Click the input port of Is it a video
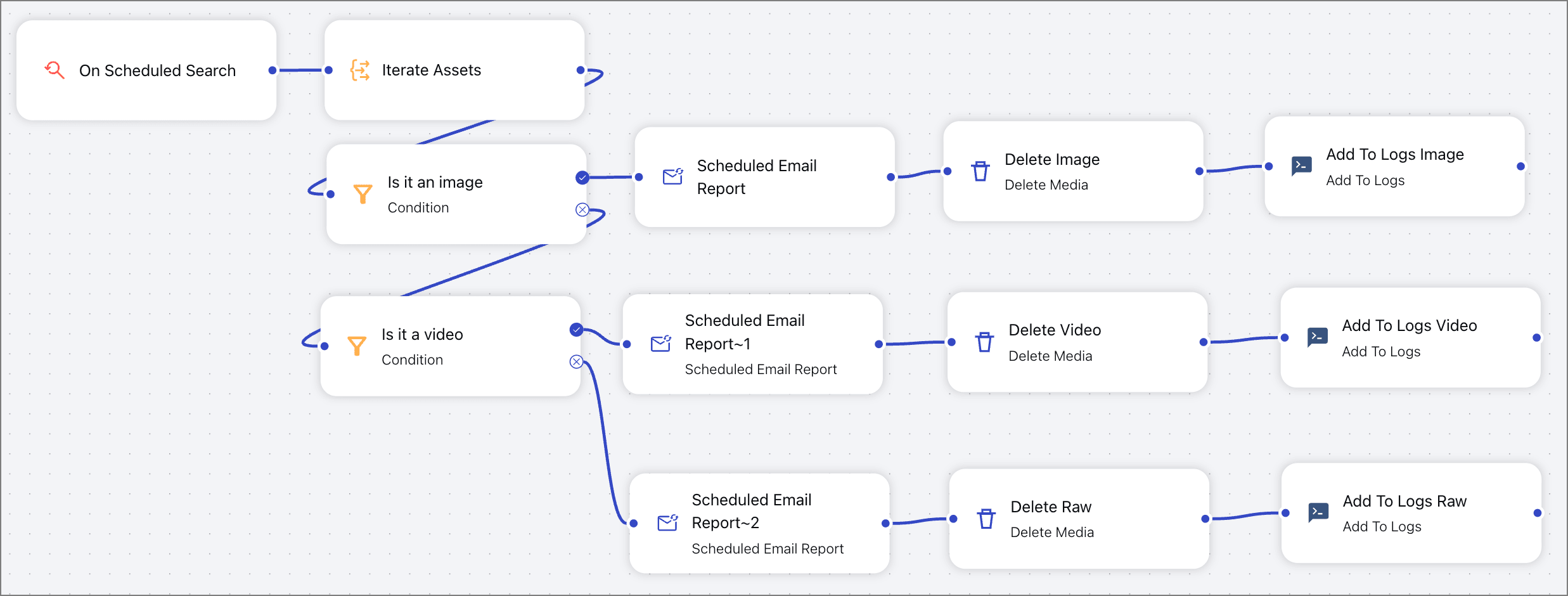 tap(325, 346)
